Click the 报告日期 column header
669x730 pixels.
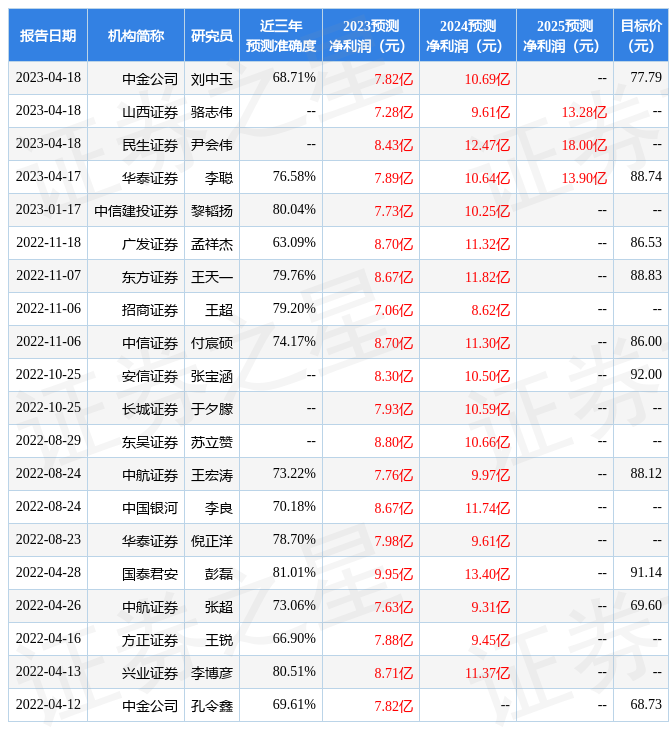point(48,35)
